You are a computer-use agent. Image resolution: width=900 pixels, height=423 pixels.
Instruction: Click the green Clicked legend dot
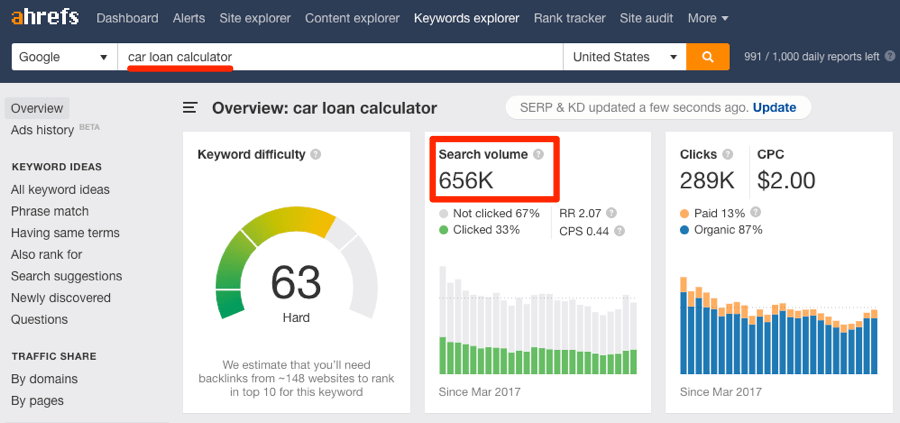(x=443, y=230)
